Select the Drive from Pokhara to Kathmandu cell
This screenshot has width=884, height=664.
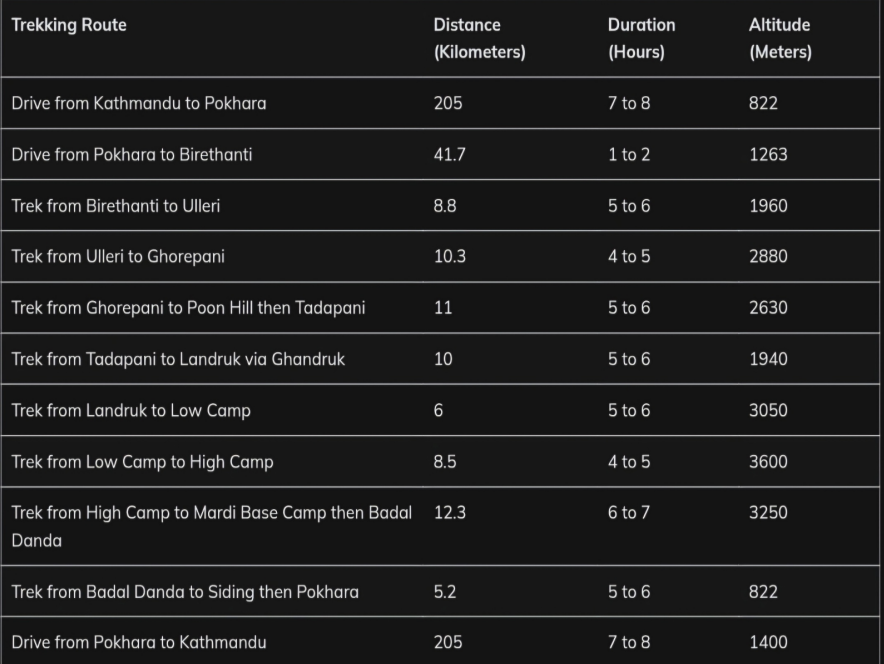point(139,642)
